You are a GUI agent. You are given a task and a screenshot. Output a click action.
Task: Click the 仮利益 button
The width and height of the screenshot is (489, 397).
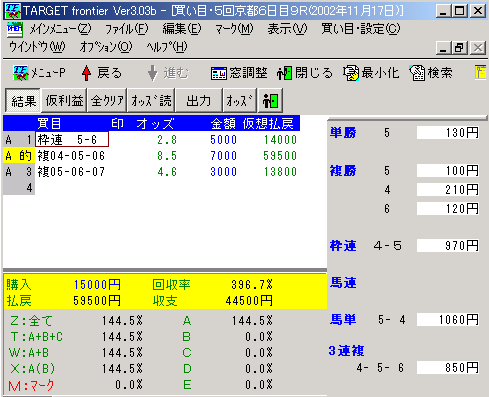point(64,100)
